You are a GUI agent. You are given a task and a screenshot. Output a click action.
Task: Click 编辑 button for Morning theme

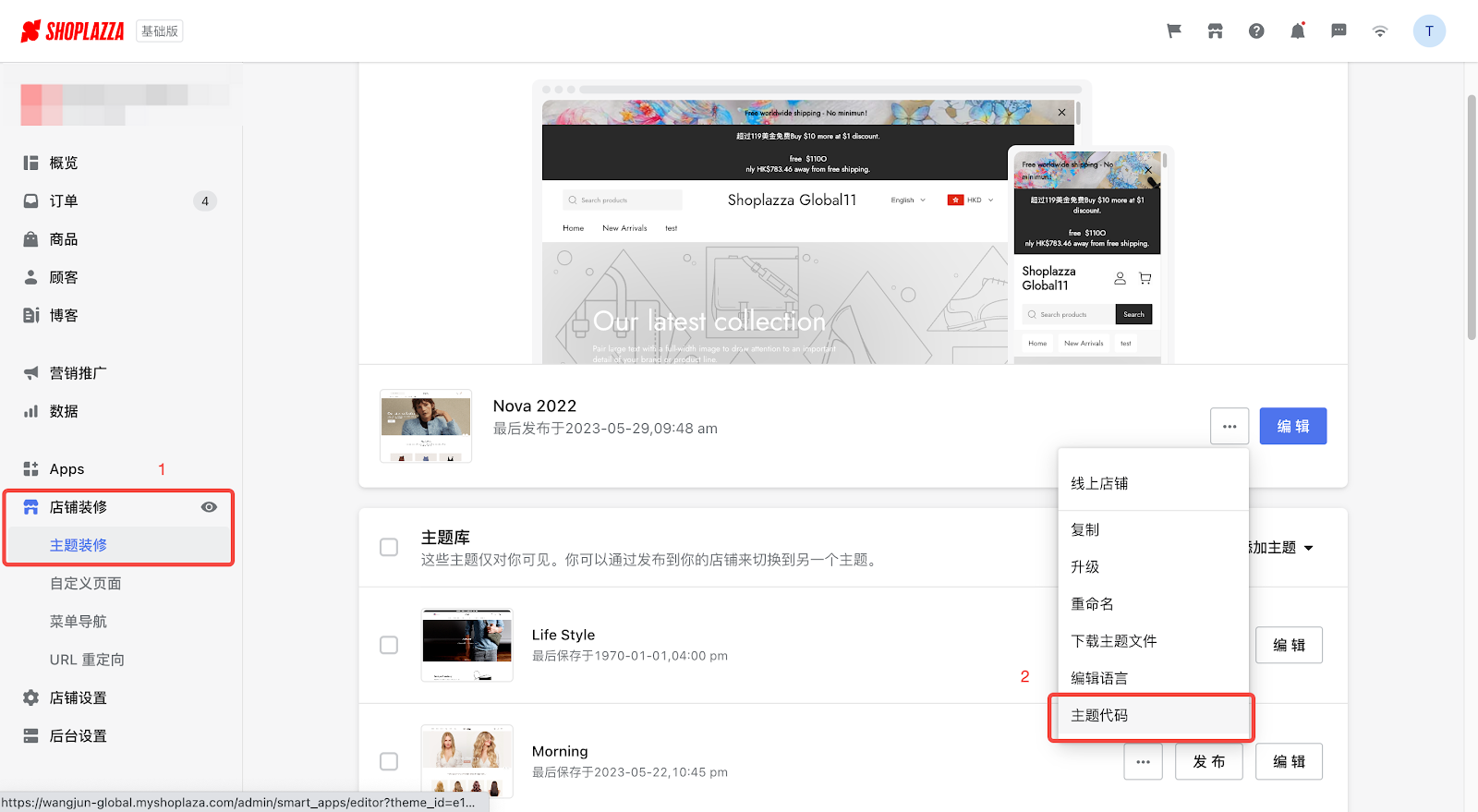1289,761
